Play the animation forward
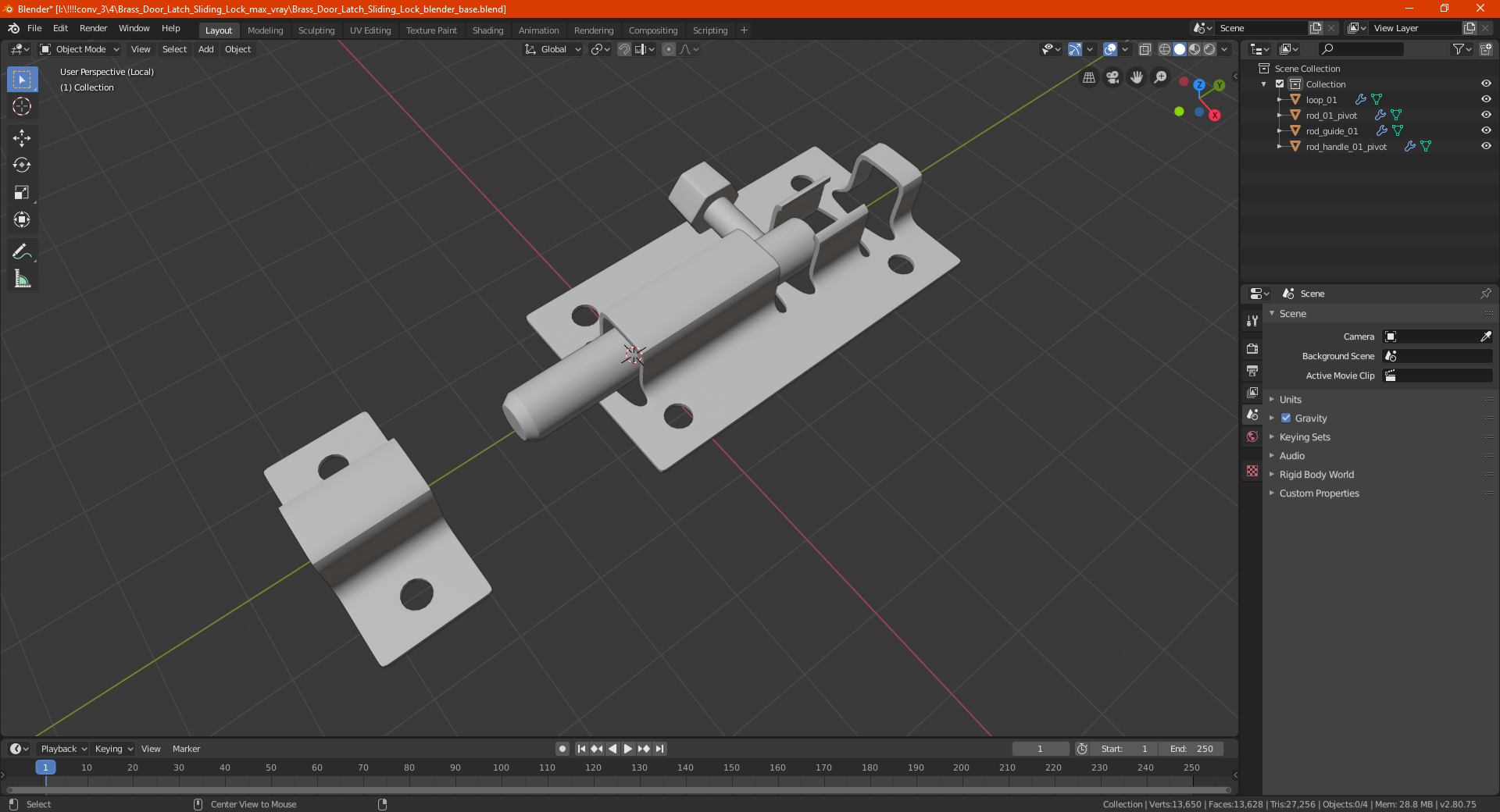The height and width of the screenshot is (812, 1500). click(628, 749)
